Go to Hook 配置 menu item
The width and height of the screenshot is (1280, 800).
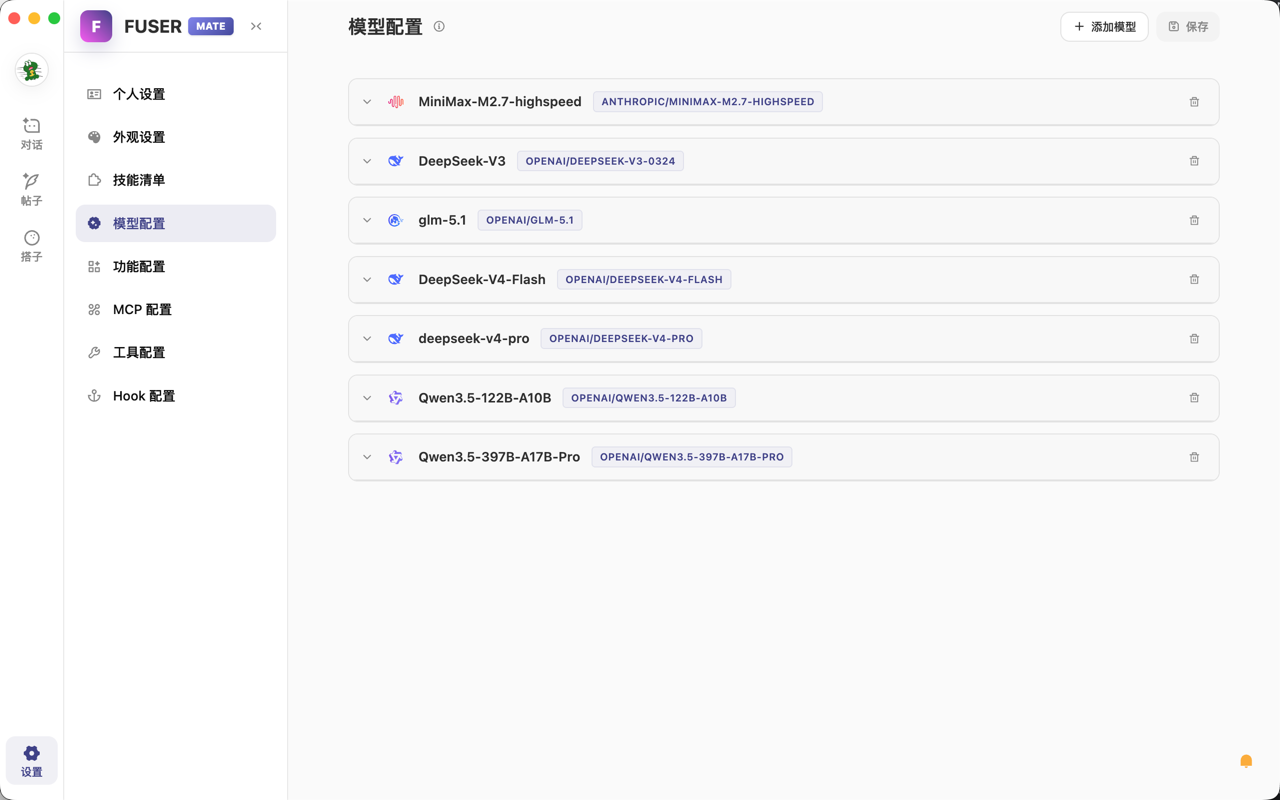pyautogui.click(x=176, y=396)
